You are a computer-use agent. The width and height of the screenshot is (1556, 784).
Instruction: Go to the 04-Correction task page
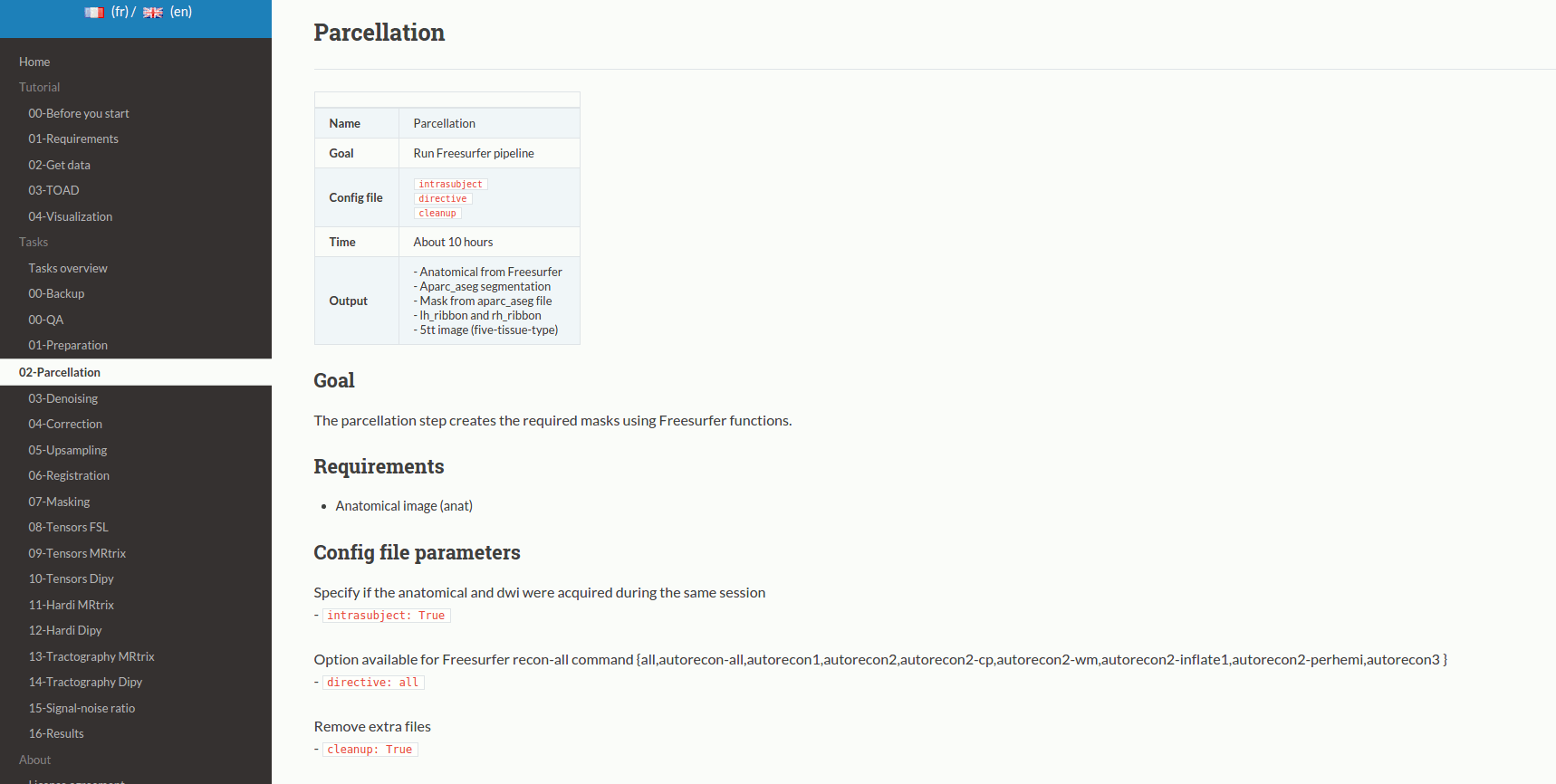pos(65,424)
